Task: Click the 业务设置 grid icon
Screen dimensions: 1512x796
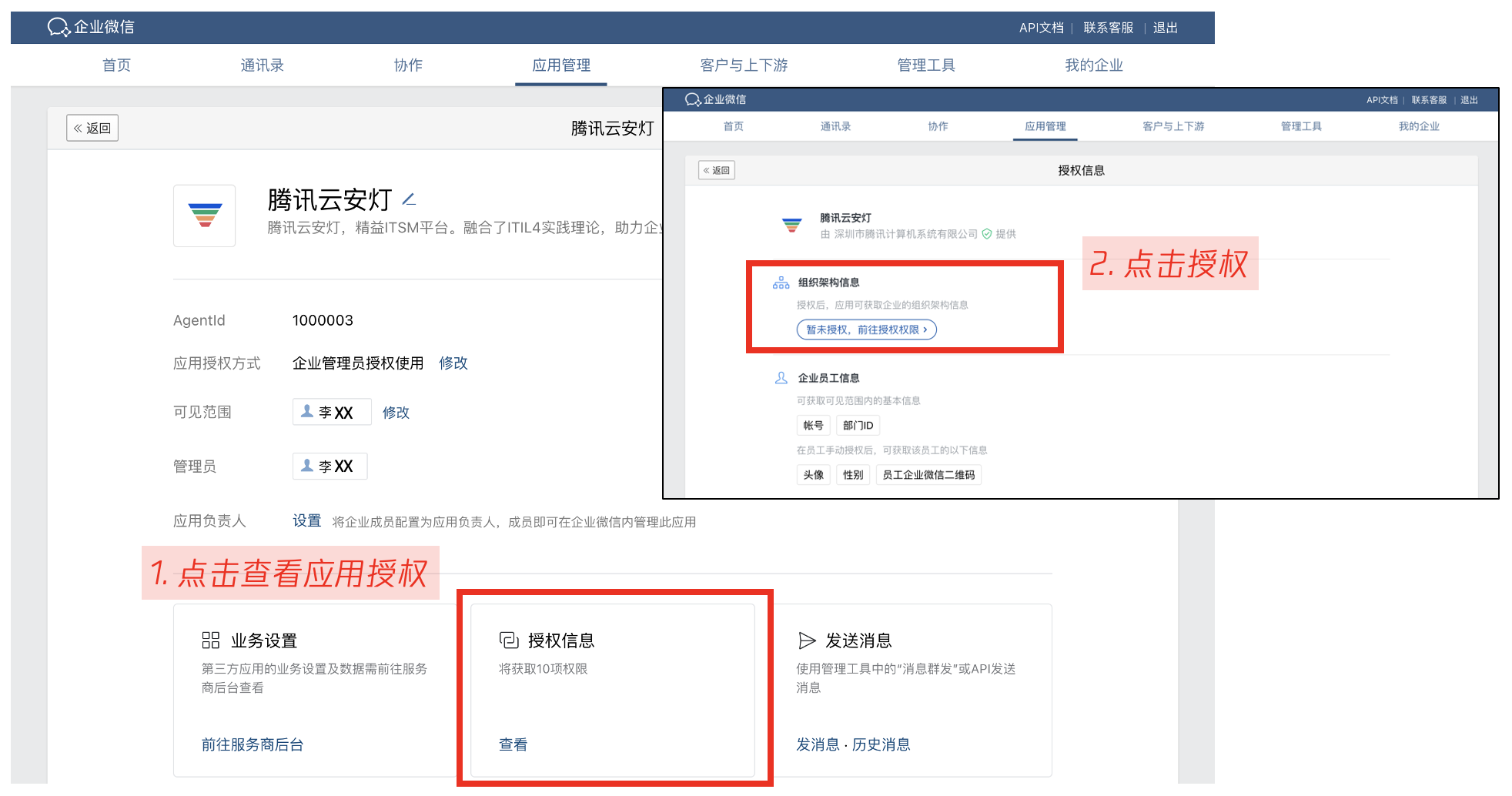Action: click(211, 640)
